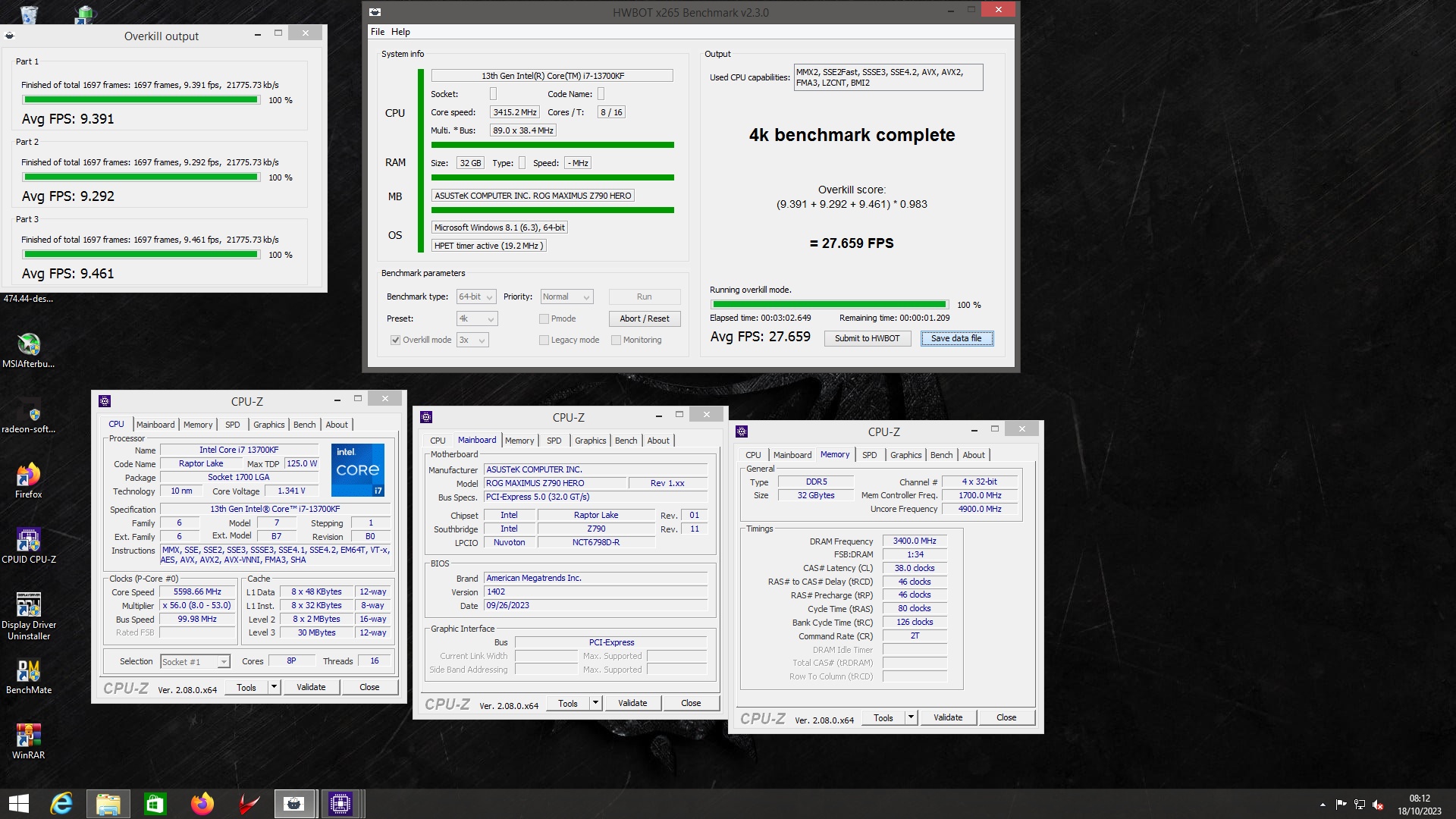Expand Tools arrow in CPU-Z Mainboard window
The image size is (1456, 819).
tap(595, 703)
